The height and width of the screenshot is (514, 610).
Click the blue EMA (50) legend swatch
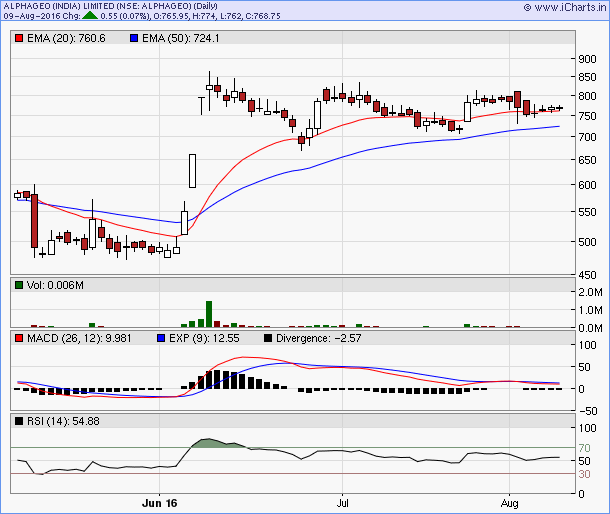(134, 38)
